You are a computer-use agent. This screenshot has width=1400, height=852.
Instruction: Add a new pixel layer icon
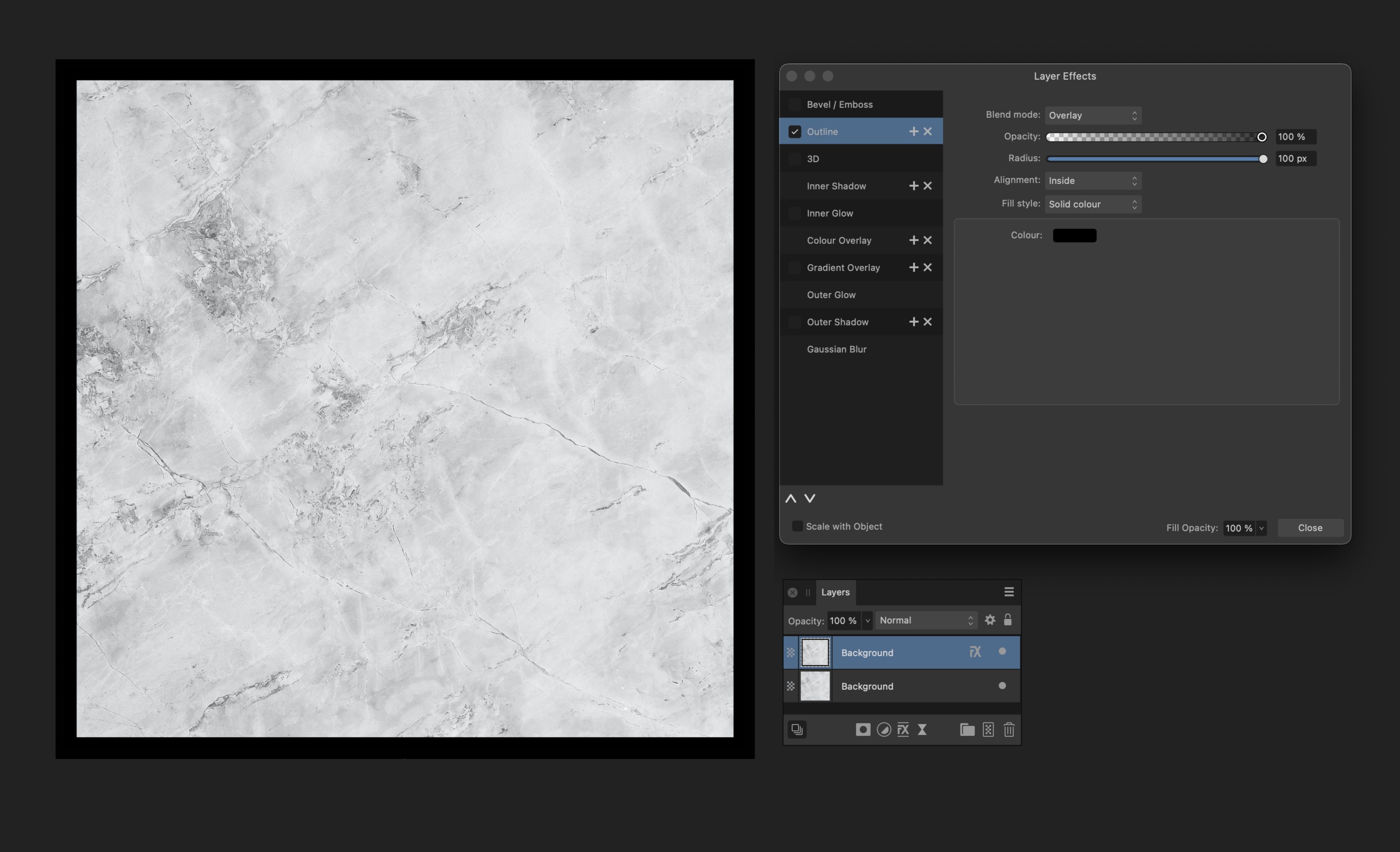[988, 730]
